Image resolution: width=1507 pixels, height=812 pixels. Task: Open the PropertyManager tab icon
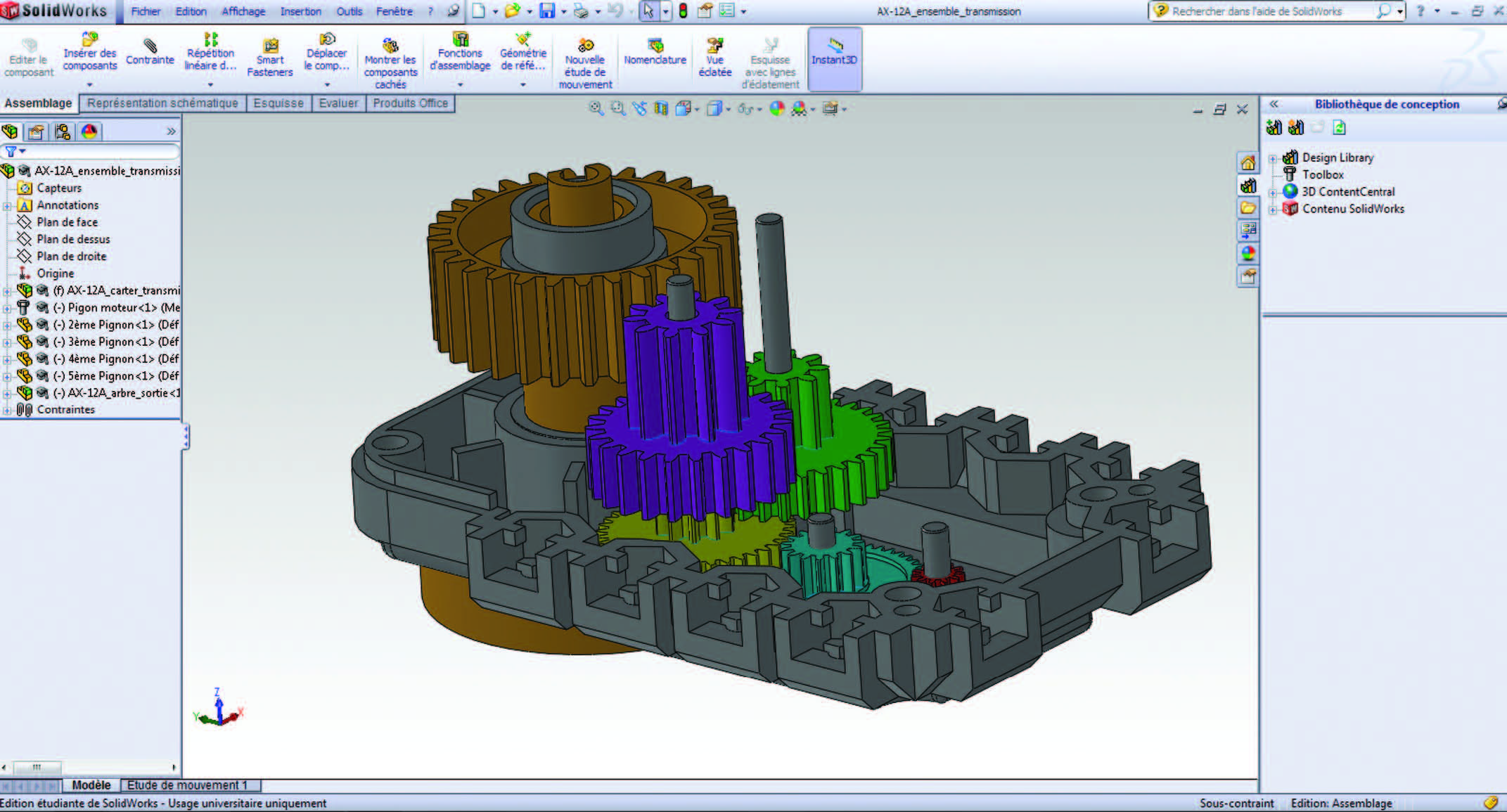[36, 131]
